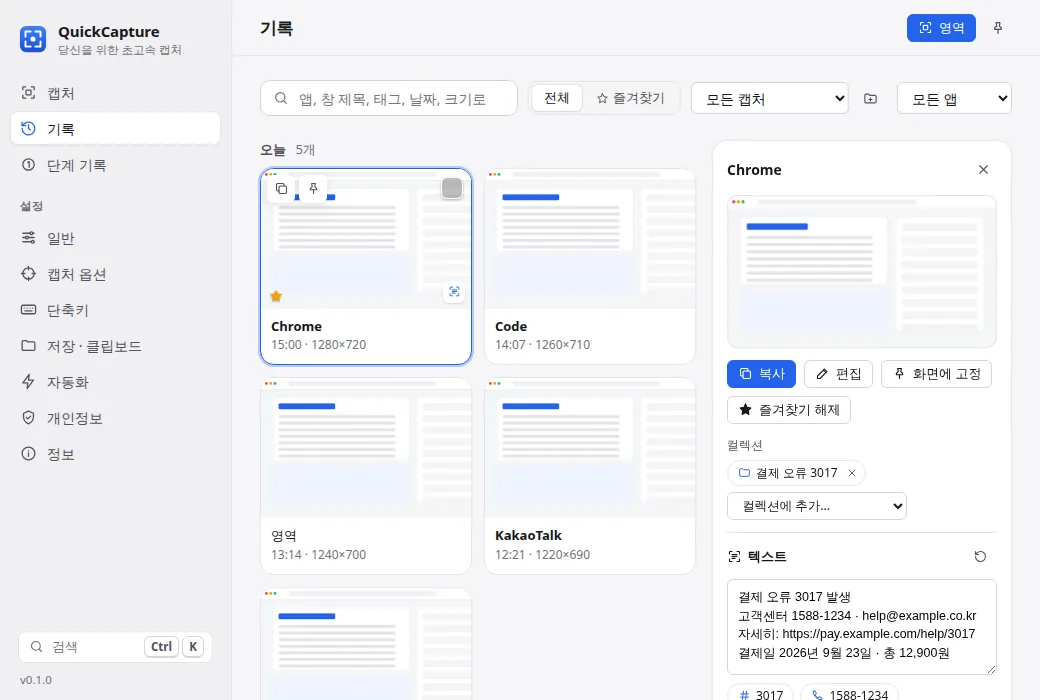This screenshot has width=1040, height=700.
Task: Click the QuickCapture logo icon
Action: point(32,39)
